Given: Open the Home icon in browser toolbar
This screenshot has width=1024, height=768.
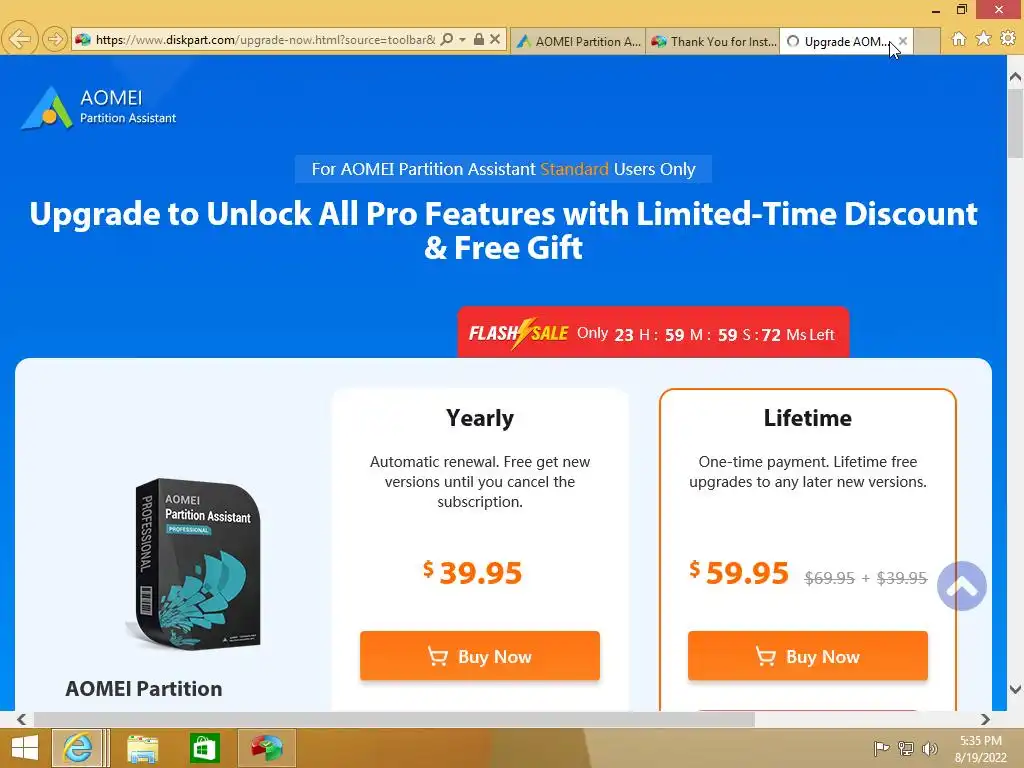Looking at the screenshot, I should 958,39.
